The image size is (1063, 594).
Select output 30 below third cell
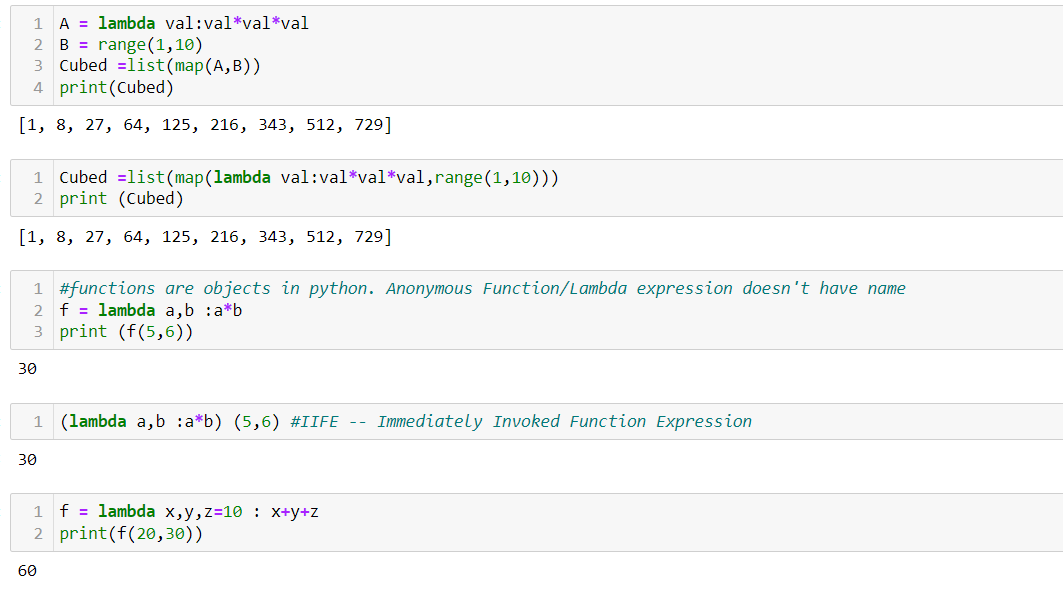click(x=27, y=369)
